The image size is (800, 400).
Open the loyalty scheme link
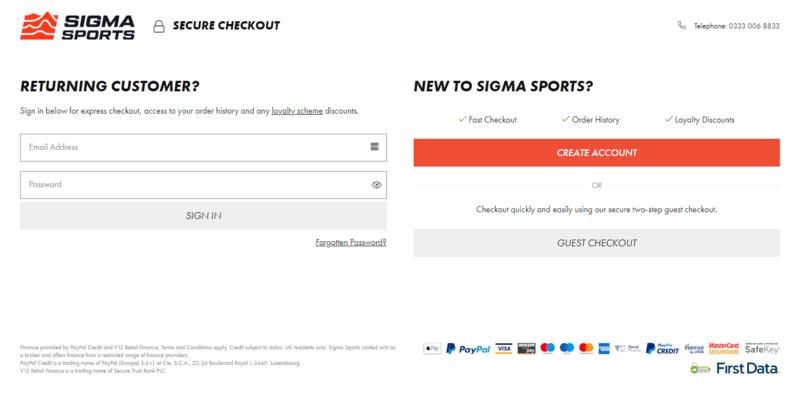(x=297, y=111)
